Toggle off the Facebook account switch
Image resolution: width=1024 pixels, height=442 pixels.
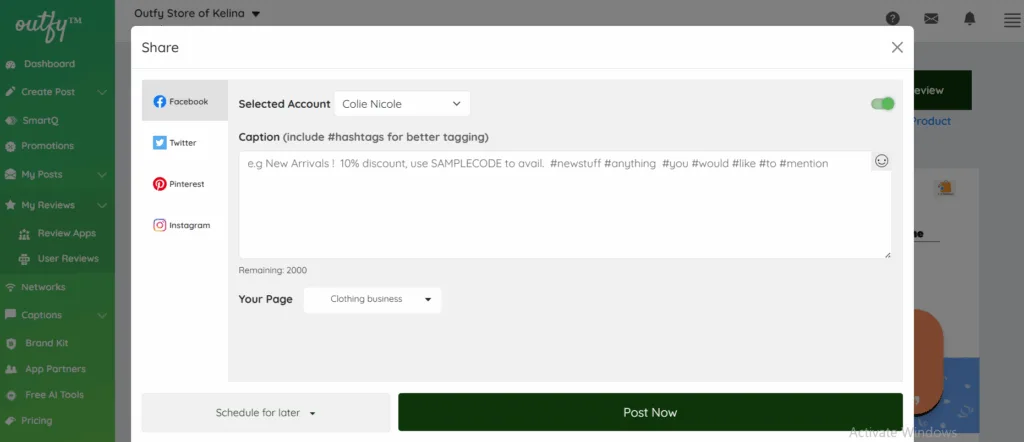click(x=882, y=104)
